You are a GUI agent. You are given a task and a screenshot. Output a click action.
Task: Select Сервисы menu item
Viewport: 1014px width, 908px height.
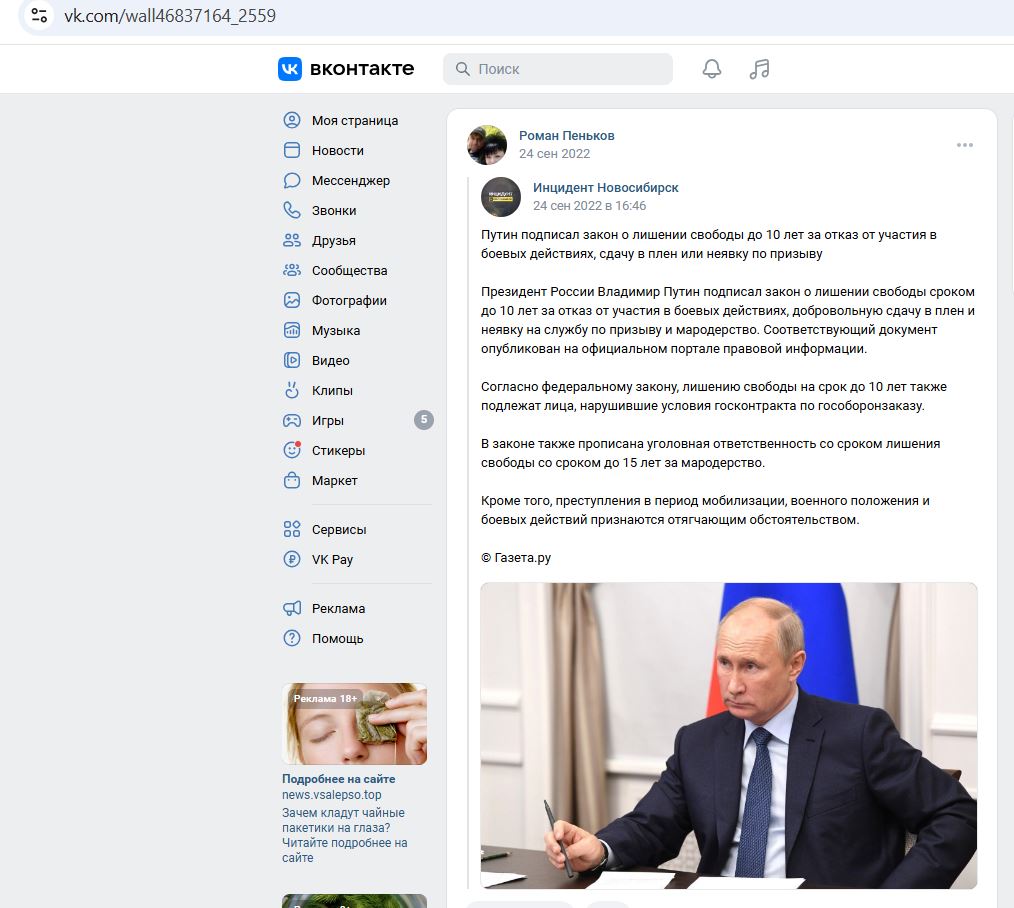354,529
